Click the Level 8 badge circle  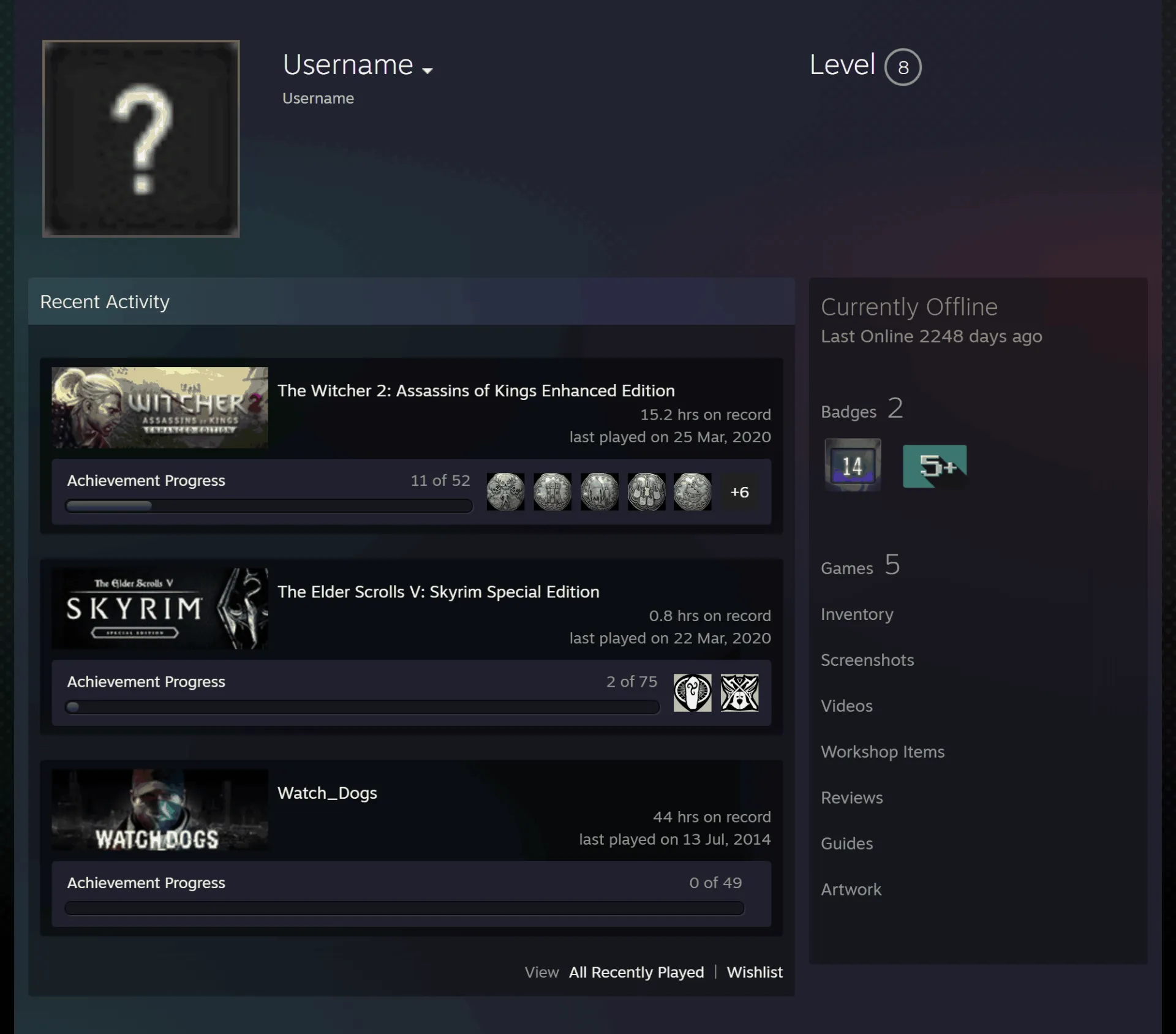pos(903,67)
